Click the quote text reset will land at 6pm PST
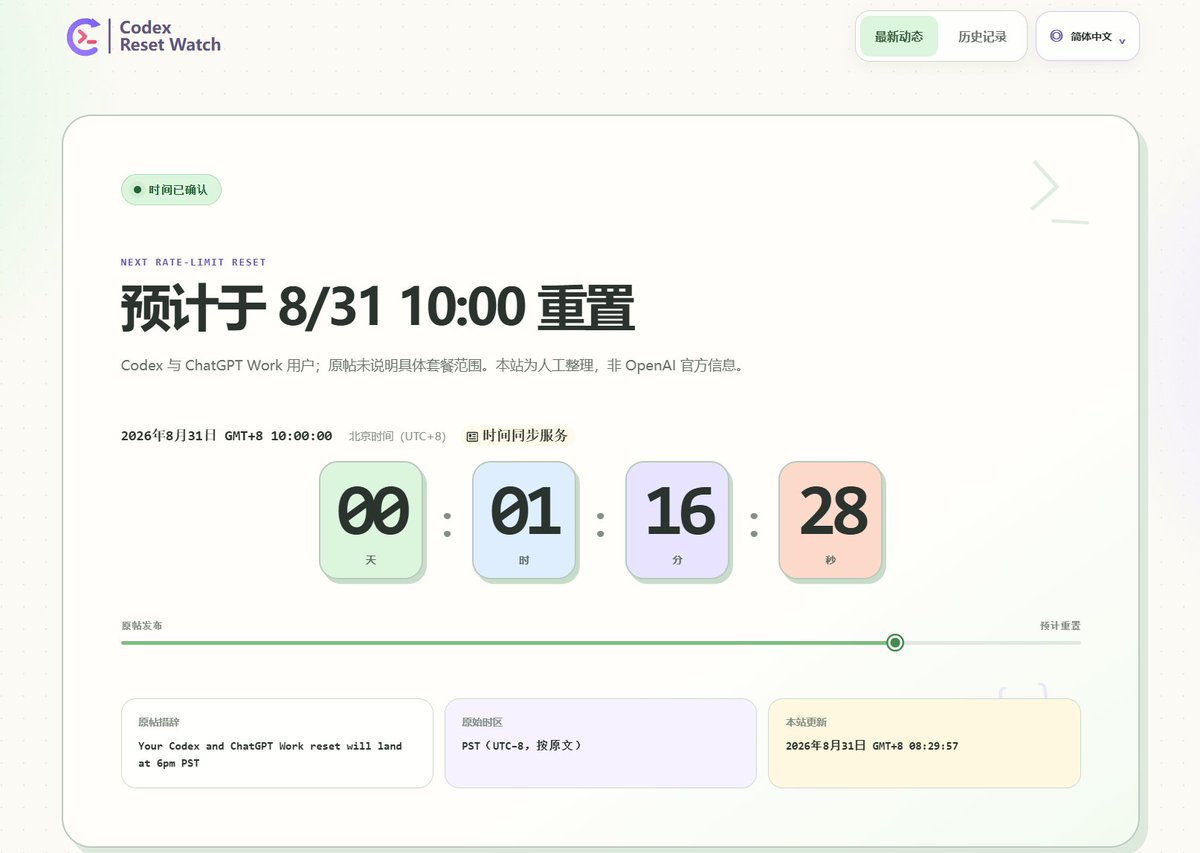Viewport: 1200px width, 853px height. [x=270, y=755]
